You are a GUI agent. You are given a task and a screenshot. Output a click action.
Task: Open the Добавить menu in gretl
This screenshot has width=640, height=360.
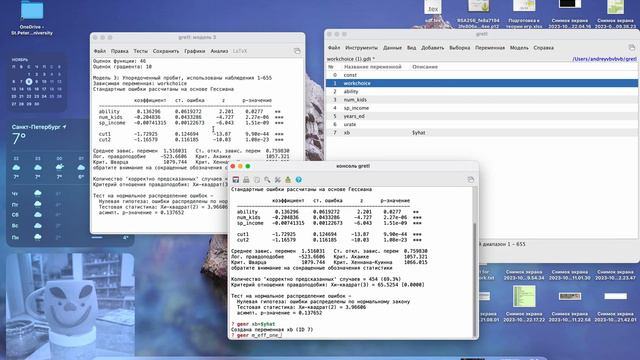[433, 48]
